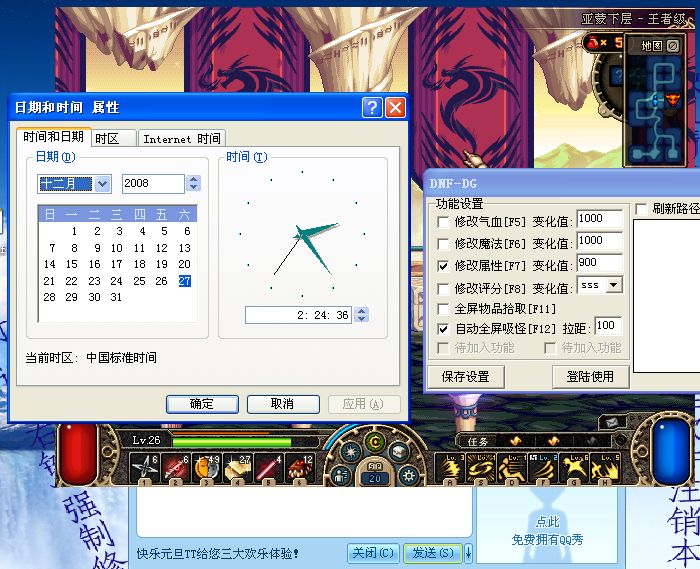
Task: Enable 修改气血[F5] checkbox
Action: point(443,222)
